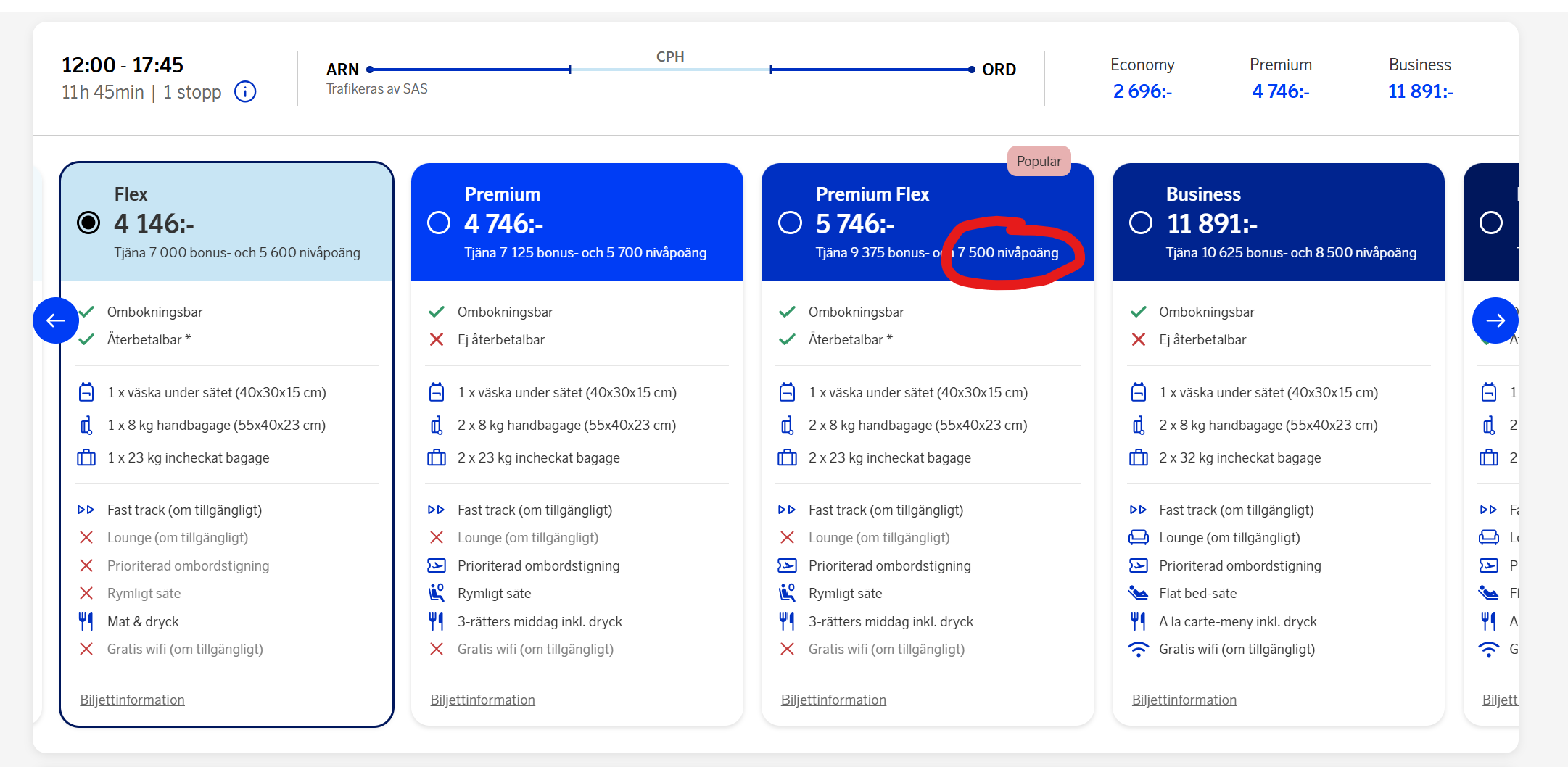The height and width of the screenshot is (767, 1568).
Task: Click 2 x 32 kg baggage icon in Business
Action: [1139, 457]
